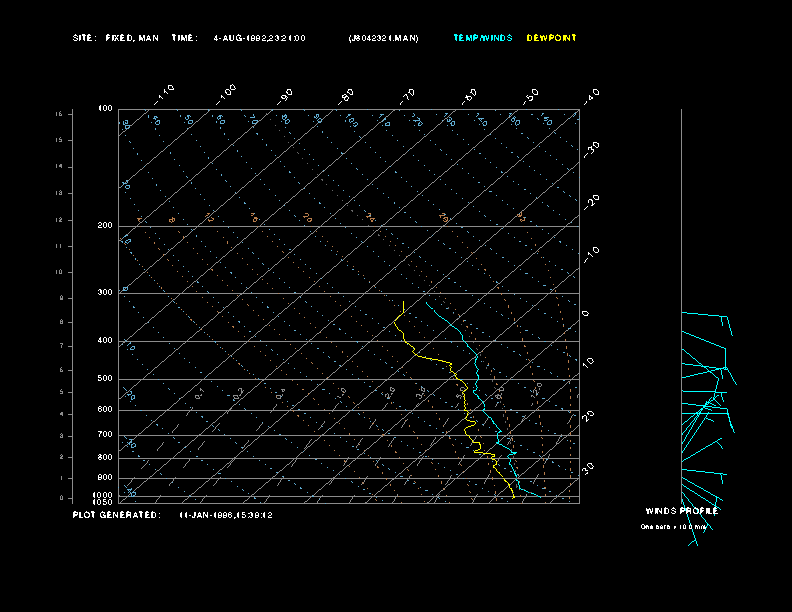Viewport: 792px width, 612px height.
Task: Click the "TIME:" header label
Action: point(184,38)
